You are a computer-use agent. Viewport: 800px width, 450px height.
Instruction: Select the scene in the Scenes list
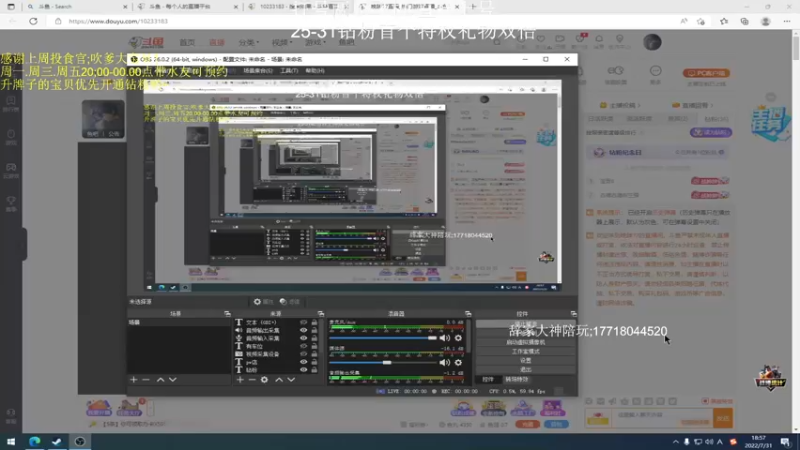pos(179,322)
